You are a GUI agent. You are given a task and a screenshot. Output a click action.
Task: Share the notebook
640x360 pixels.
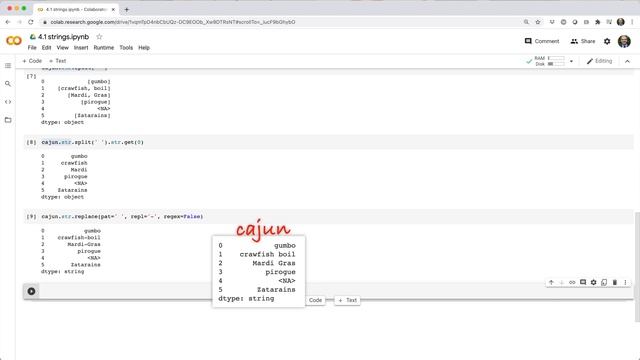click(x=583, y=41)
